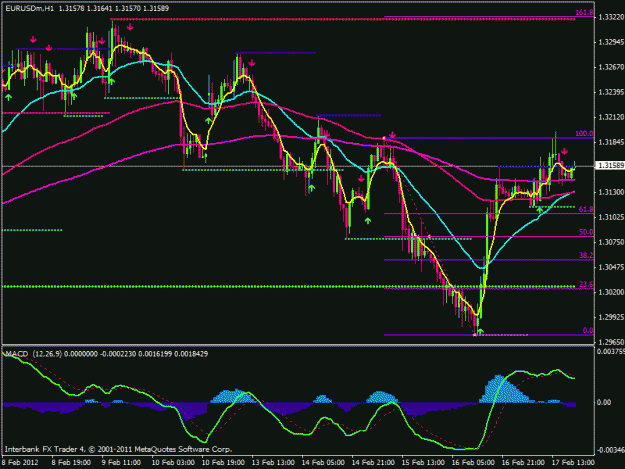Image resolution: width=625 pixels, height=469 pixels.
Task: Click price axis value 1.30200
Action: [x=611, y=292]
